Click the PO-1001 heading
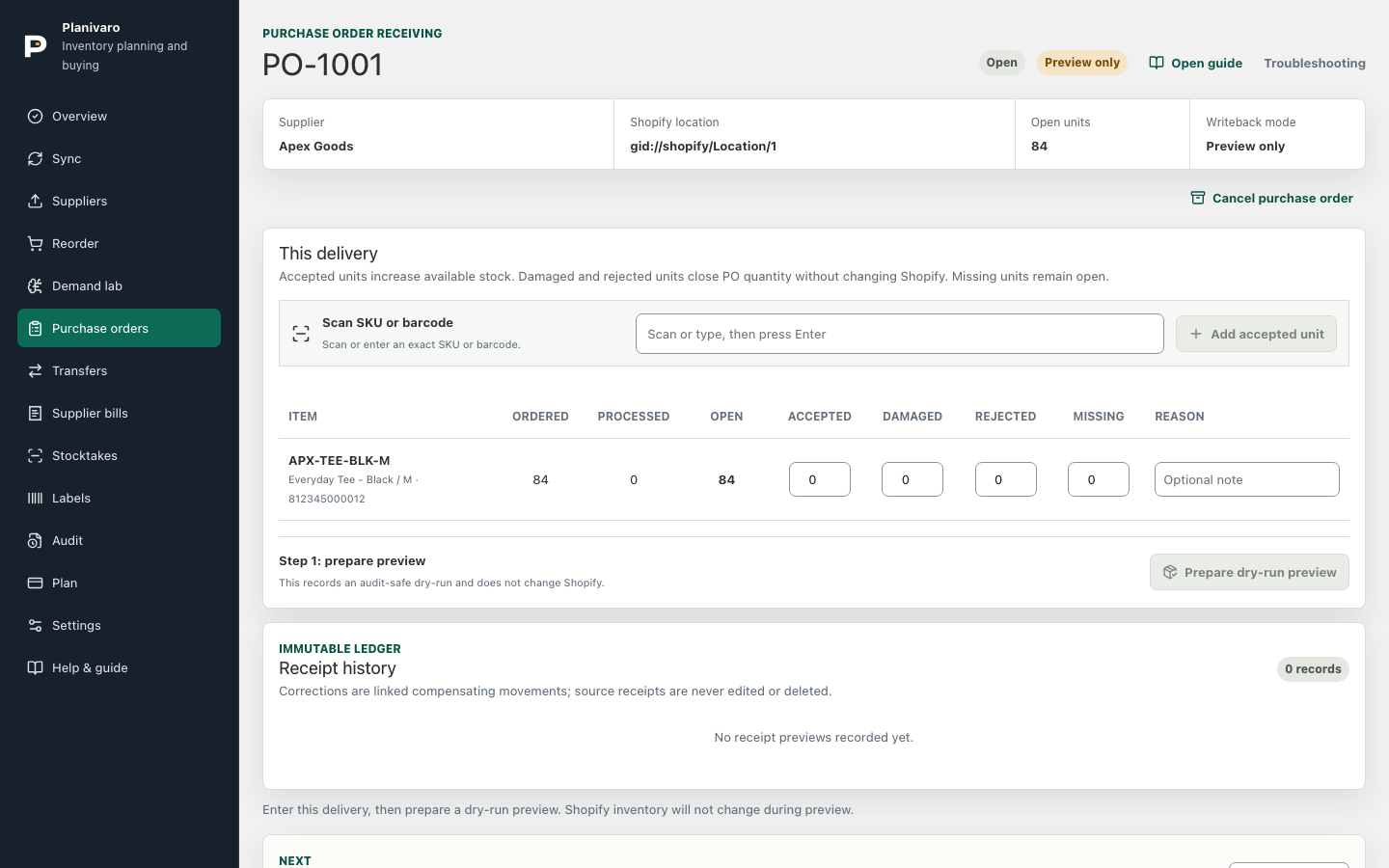Screen dimensions: 1389x868 pos(322,65)
